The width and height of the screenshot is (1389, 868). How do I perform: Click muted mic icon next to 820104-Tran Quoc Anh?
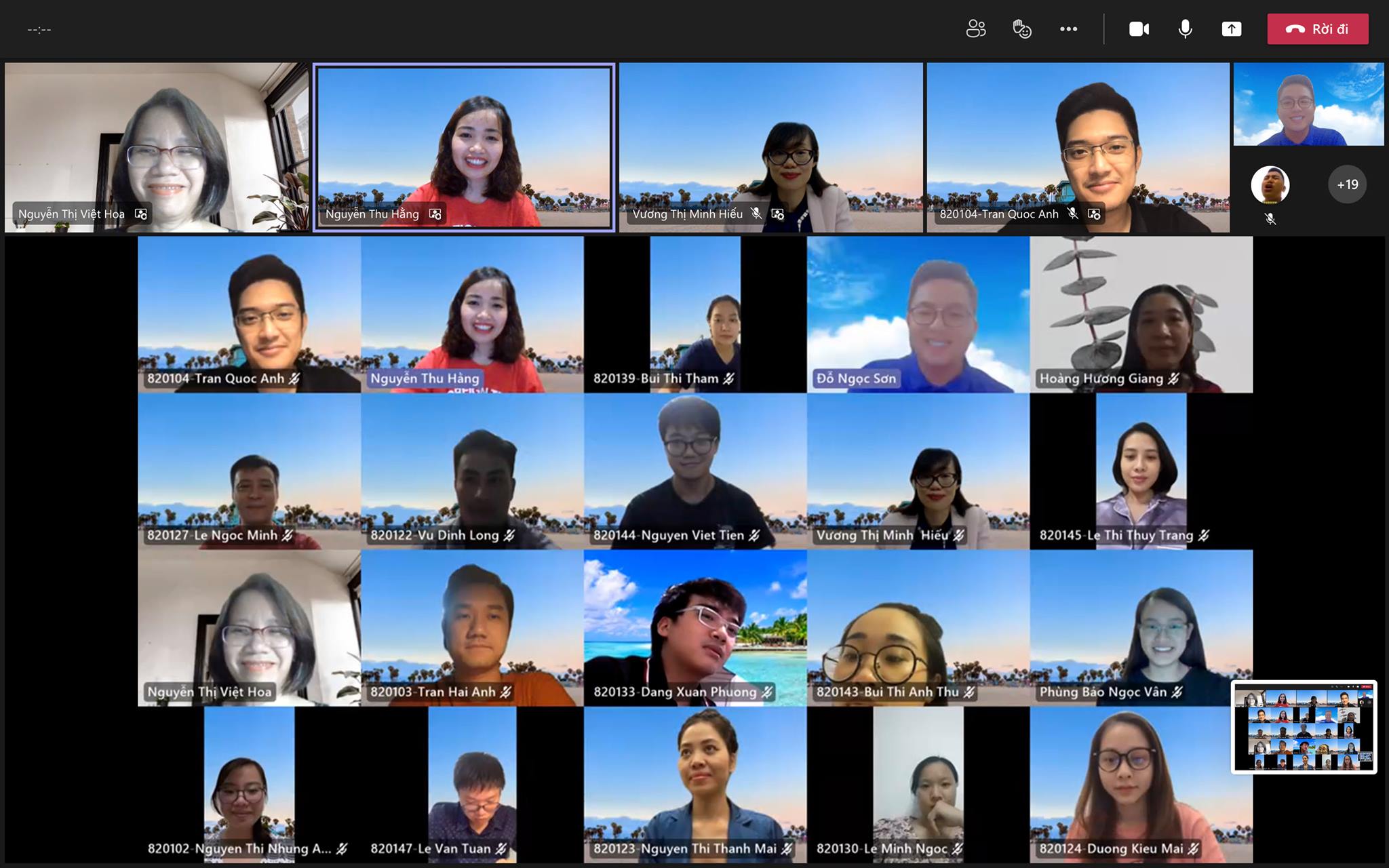1073,214
